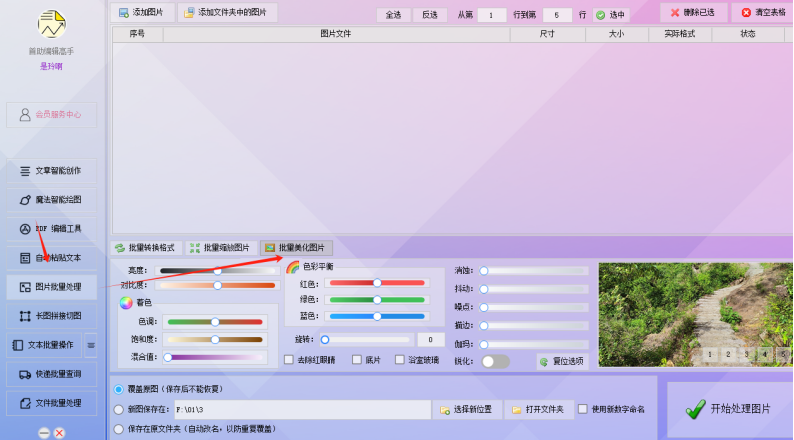Select 新图保存在 radio option
794x440 pixels.
point(118,410)
